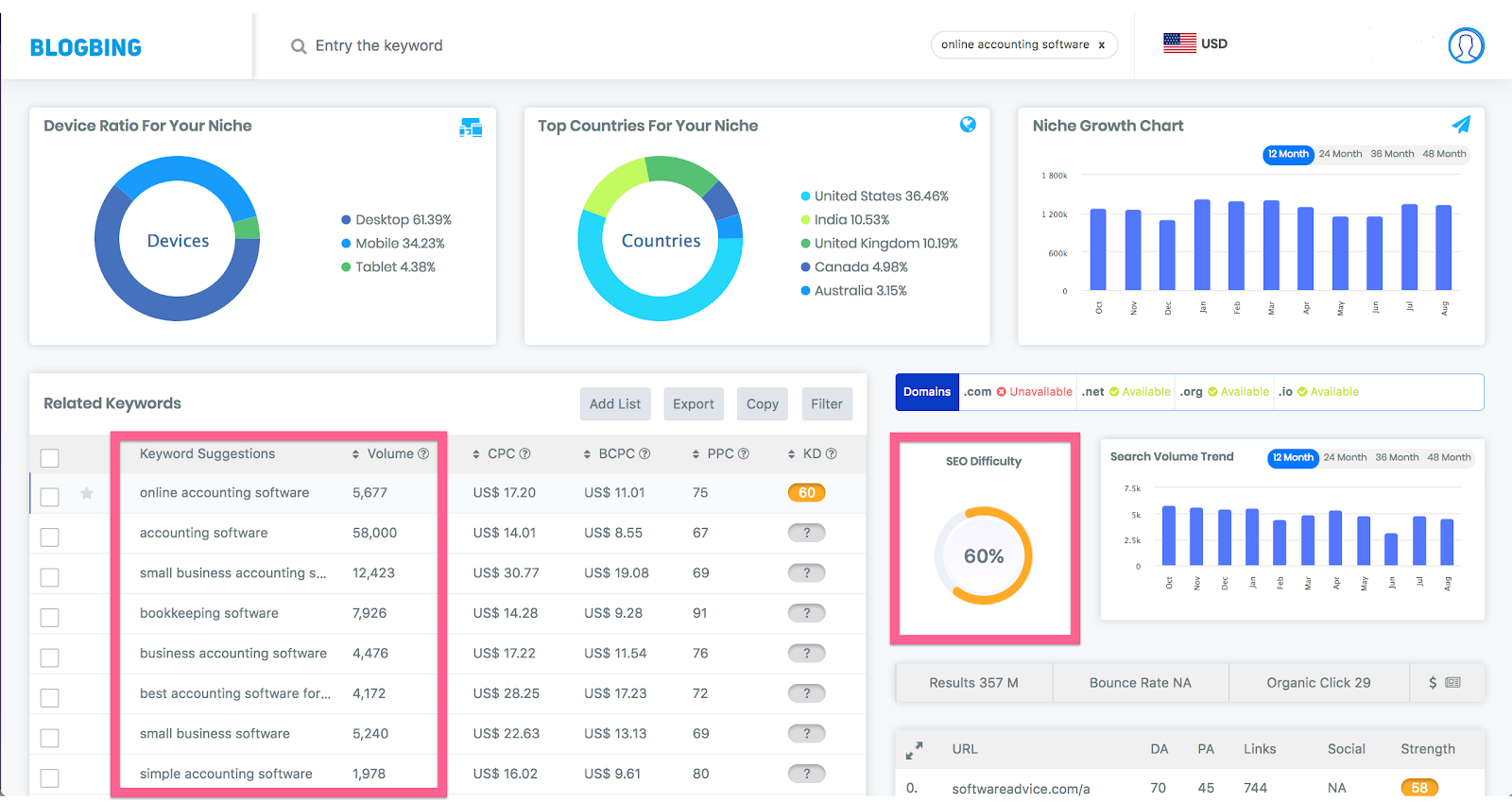1512x802 pixels.
Task: Click the Entry the keyword search field
Action: tap(379, 45)
